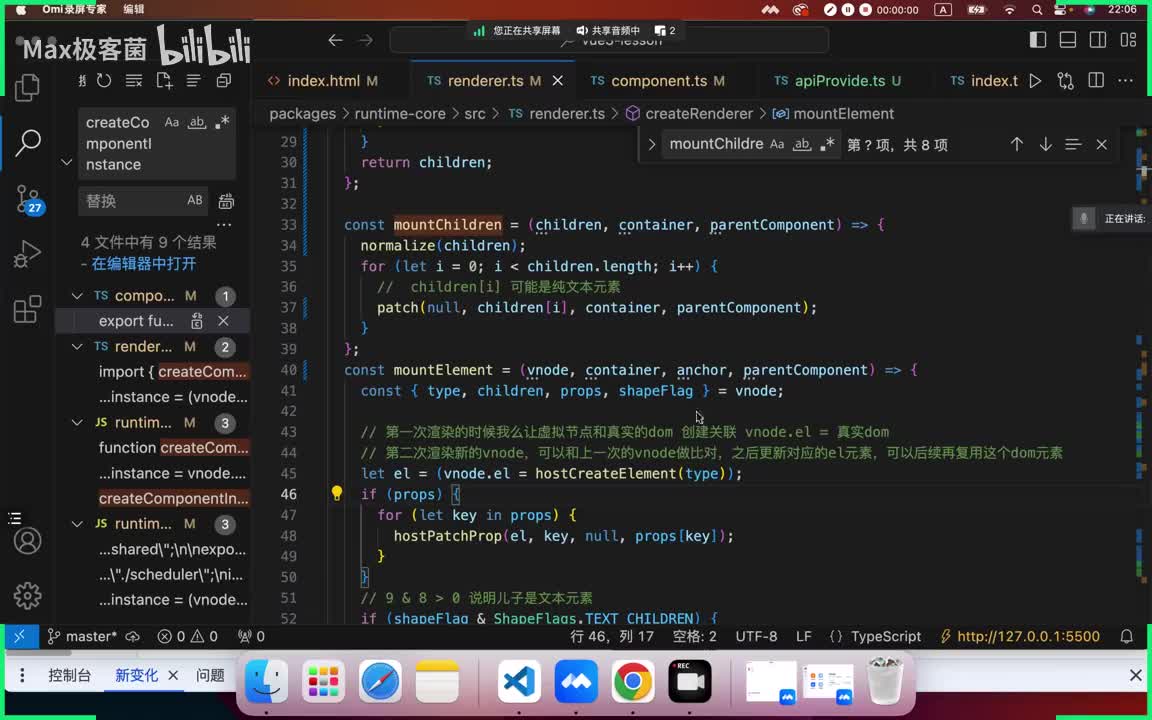Click the lightbulb code action on line 46
This screenshot has width=1152, height=720.
[337, 494]
